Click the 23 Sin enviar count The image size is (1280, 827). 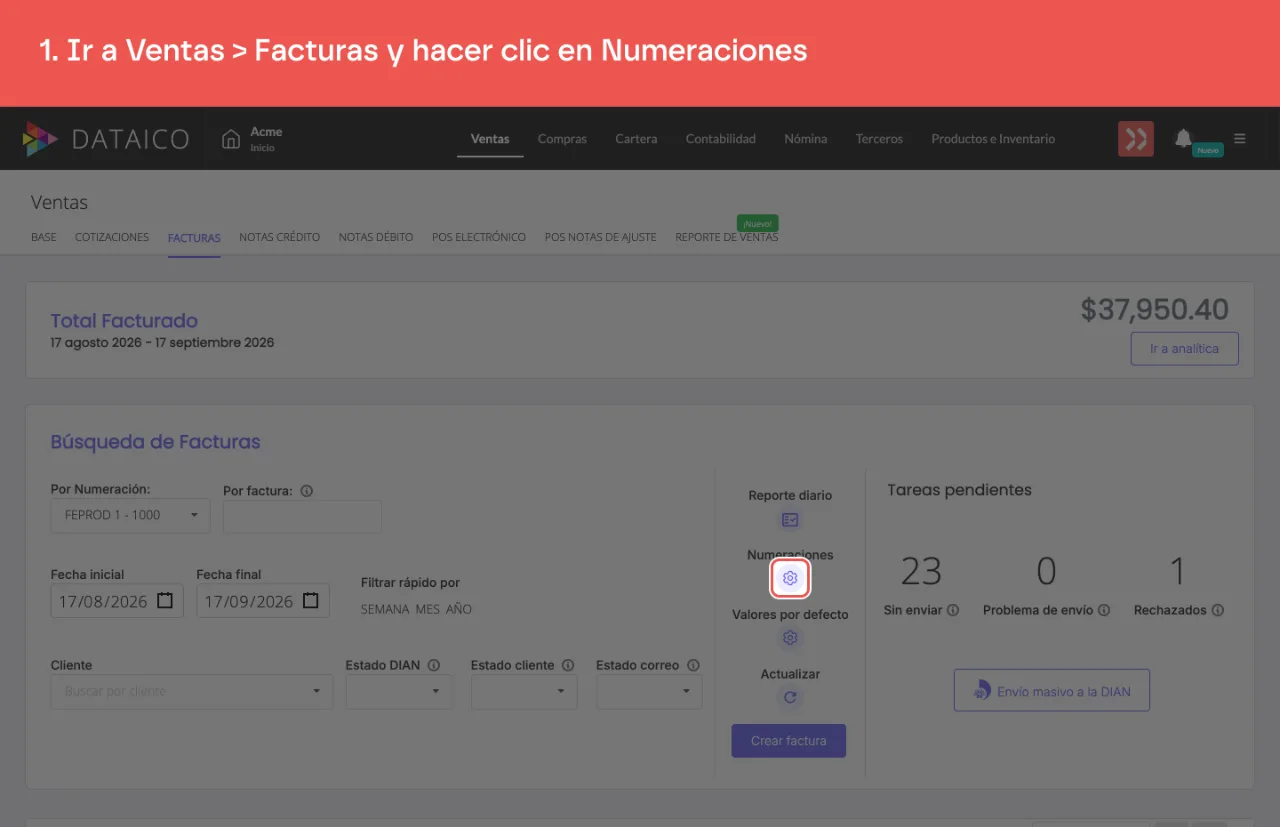[x=921, y=571]
